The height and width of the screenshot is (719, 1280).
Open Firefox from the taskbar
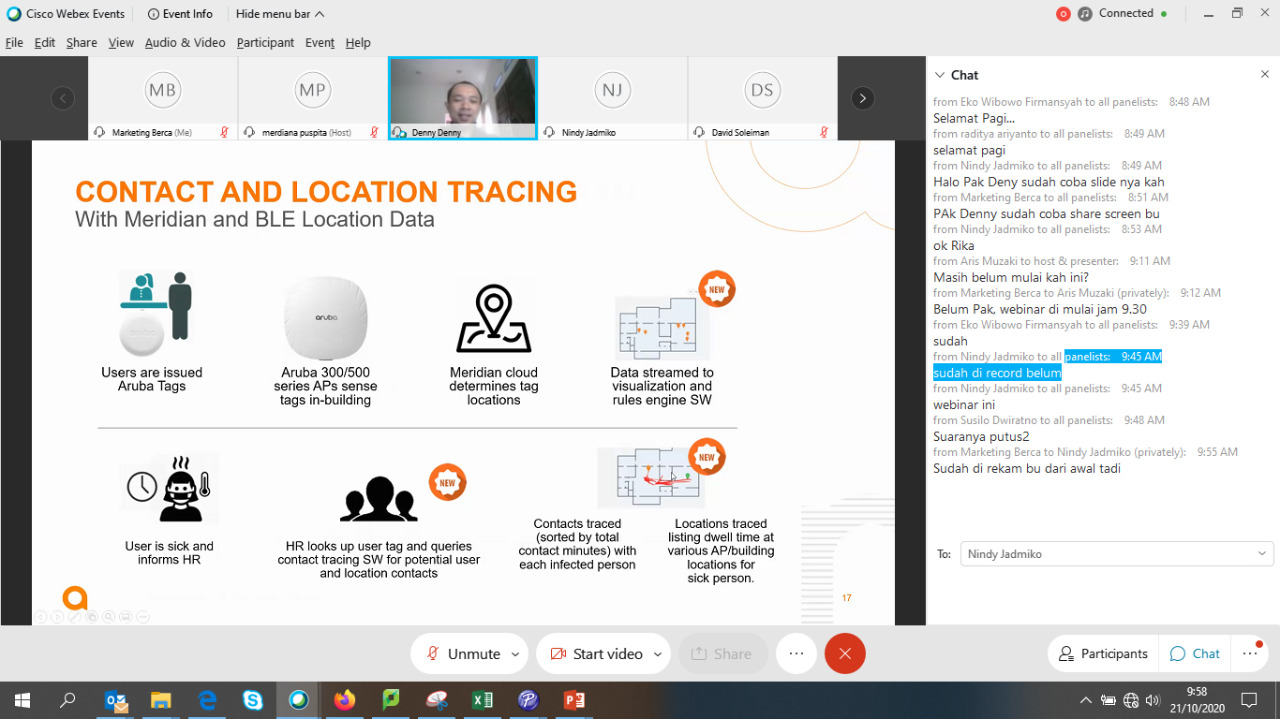(345, 701)
